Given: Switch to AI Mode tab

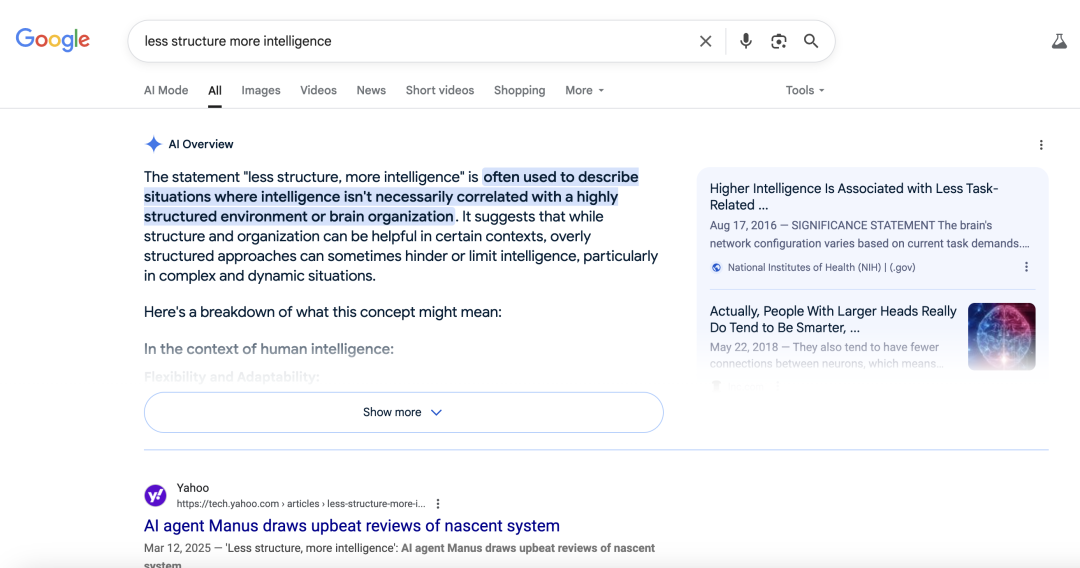Looking at the screenshot, I should point(166,90).
